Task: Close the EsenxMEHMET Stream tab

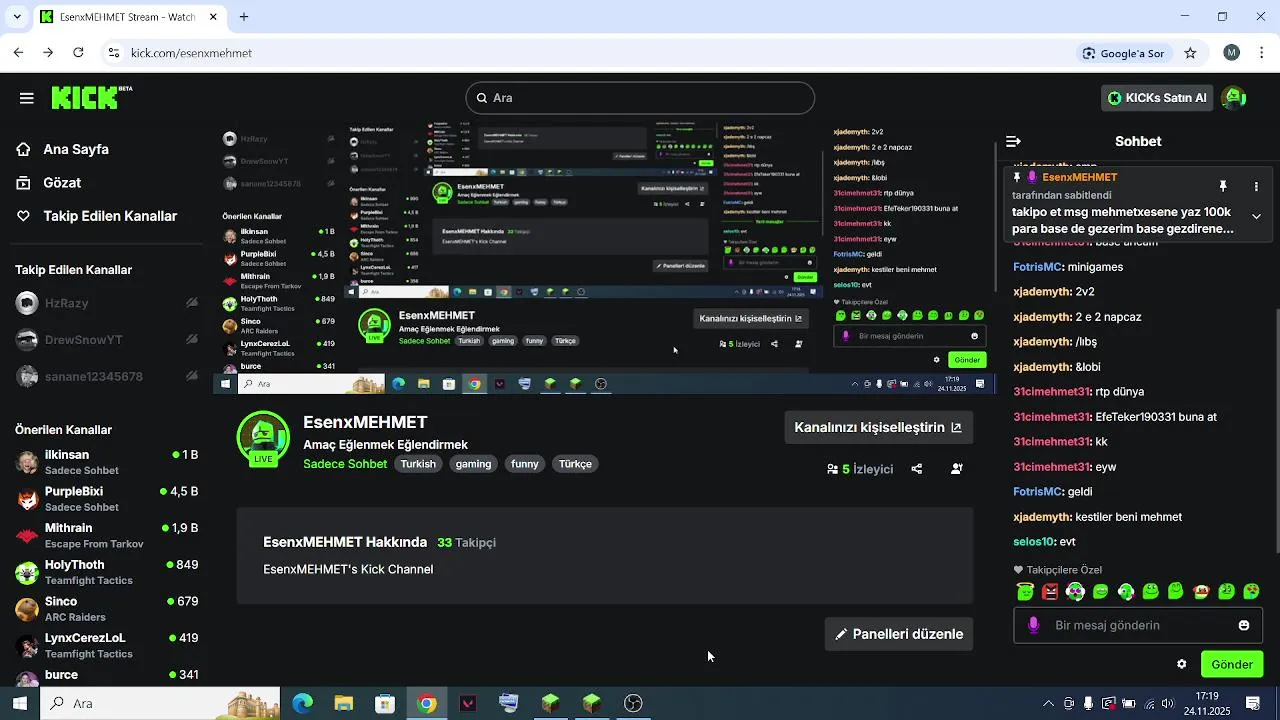Action: pyautogui.click(x=213, y=17)
